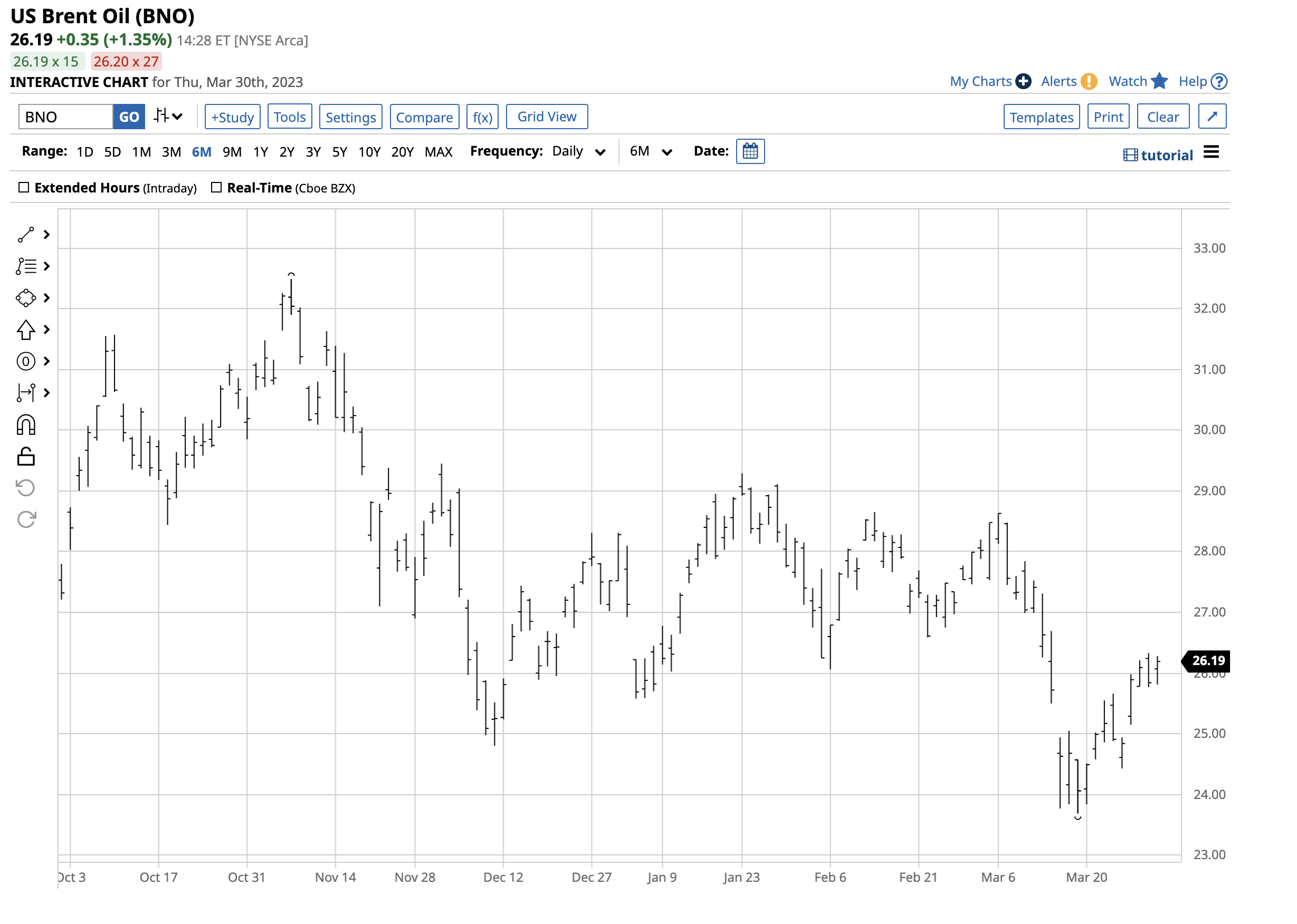Select the up arrow annotation tool
This screenshot has height=924, width=1297.
coord(26,330)
